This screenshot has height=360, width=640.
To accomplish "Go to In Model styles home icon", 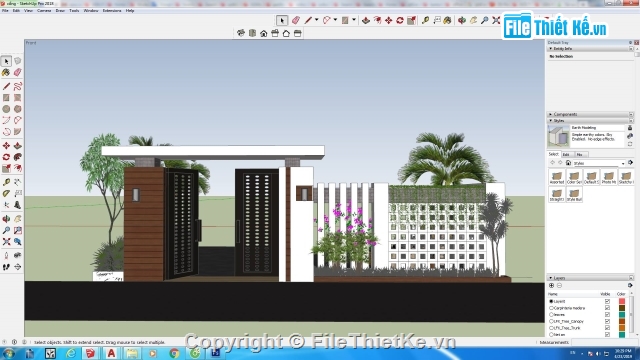I will click(568, 163).
